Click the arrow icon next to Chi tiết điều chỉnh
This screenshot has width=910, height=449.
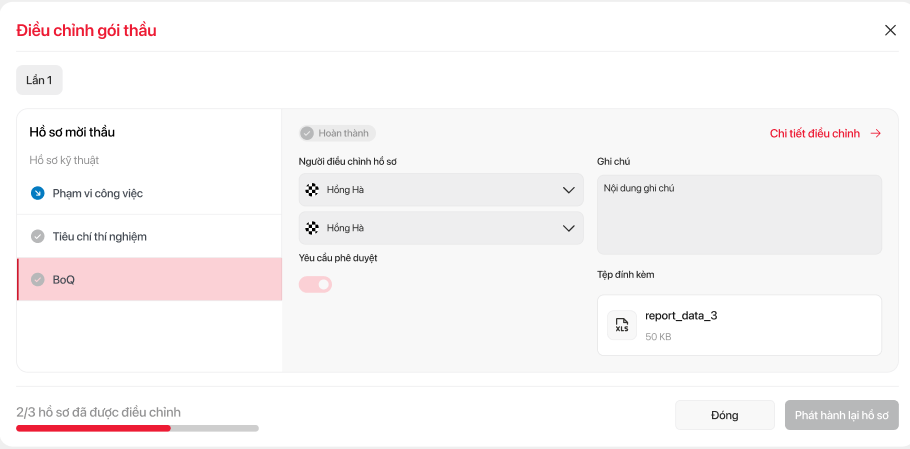[x=876, y=133]
